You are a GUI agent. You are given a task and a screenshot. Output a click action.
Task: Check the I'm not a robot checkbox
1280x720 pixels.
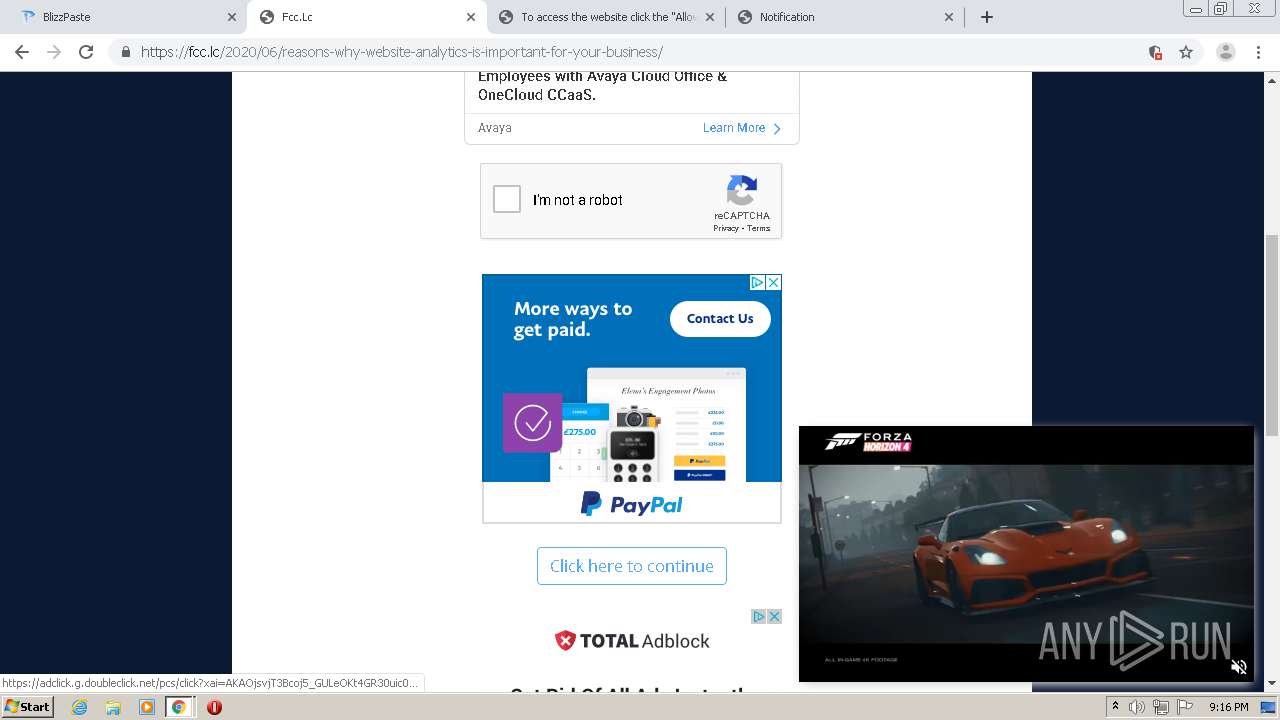[x=507, y=199]
